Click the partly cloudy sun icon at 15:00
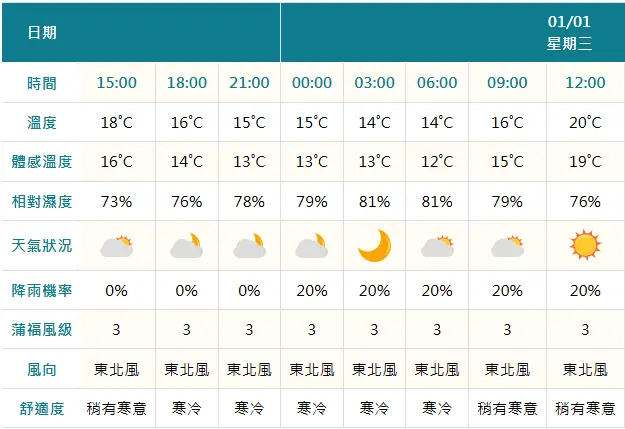625x429 pixels. coord(116,246)
